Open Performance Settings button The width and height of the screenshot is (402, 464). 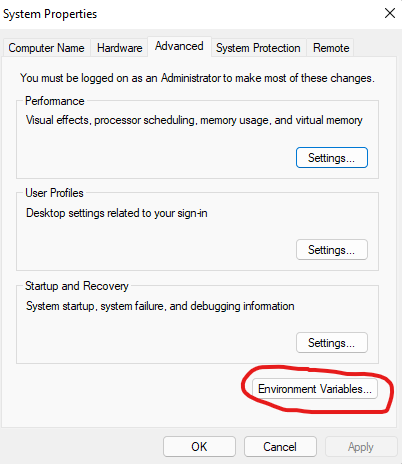[x=332, y=158]
